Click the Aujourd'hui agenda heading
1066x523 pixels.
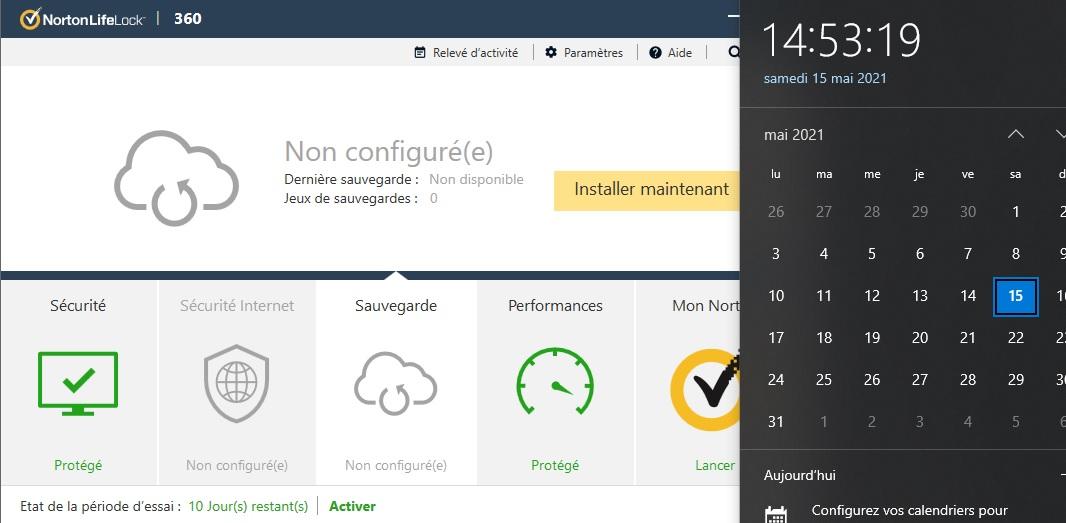click(800, 475)
